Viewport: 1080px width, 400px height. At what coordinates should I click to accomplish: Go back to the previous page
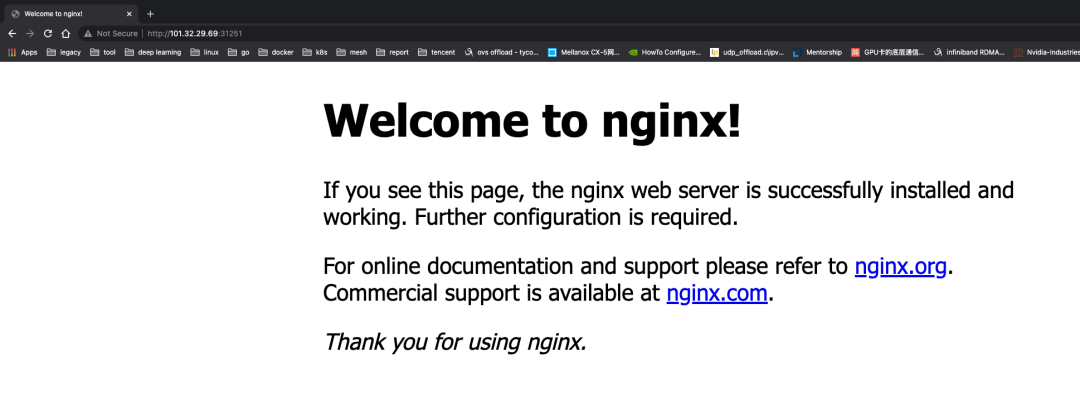pyautogui.click(x=12, y=33)
